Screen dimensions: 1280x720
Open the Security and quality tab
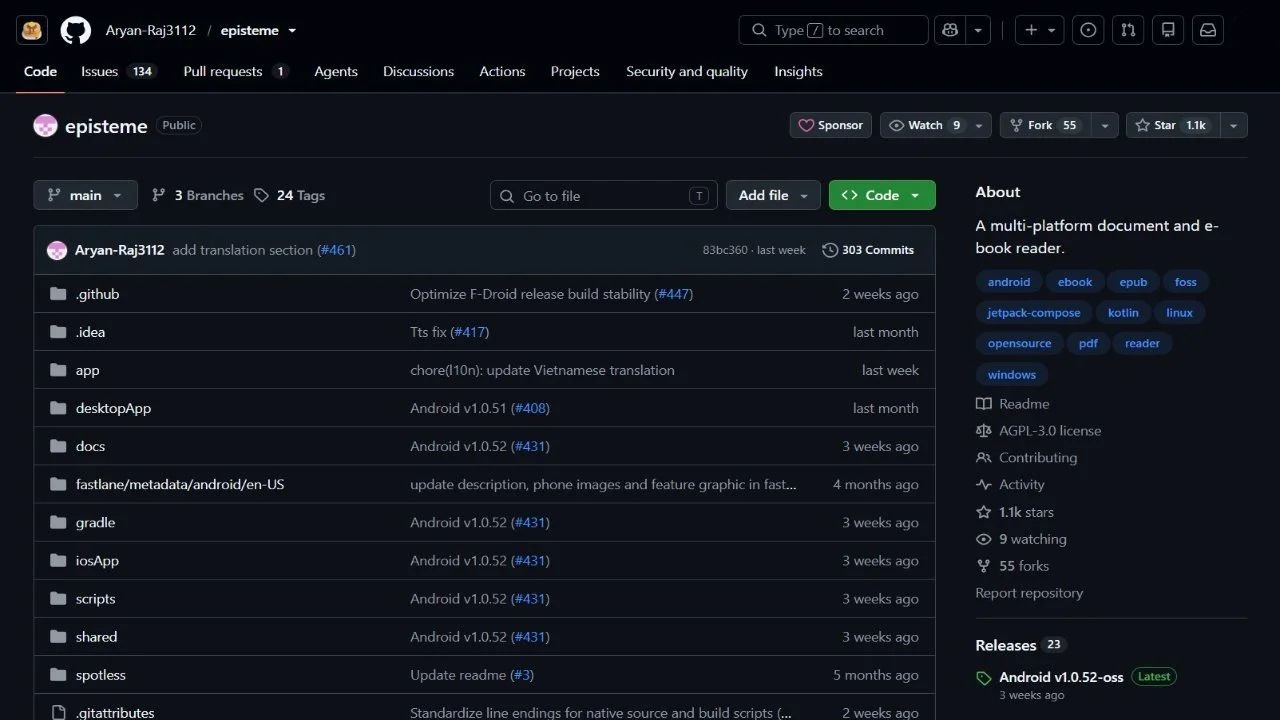(x=687, y=71)
